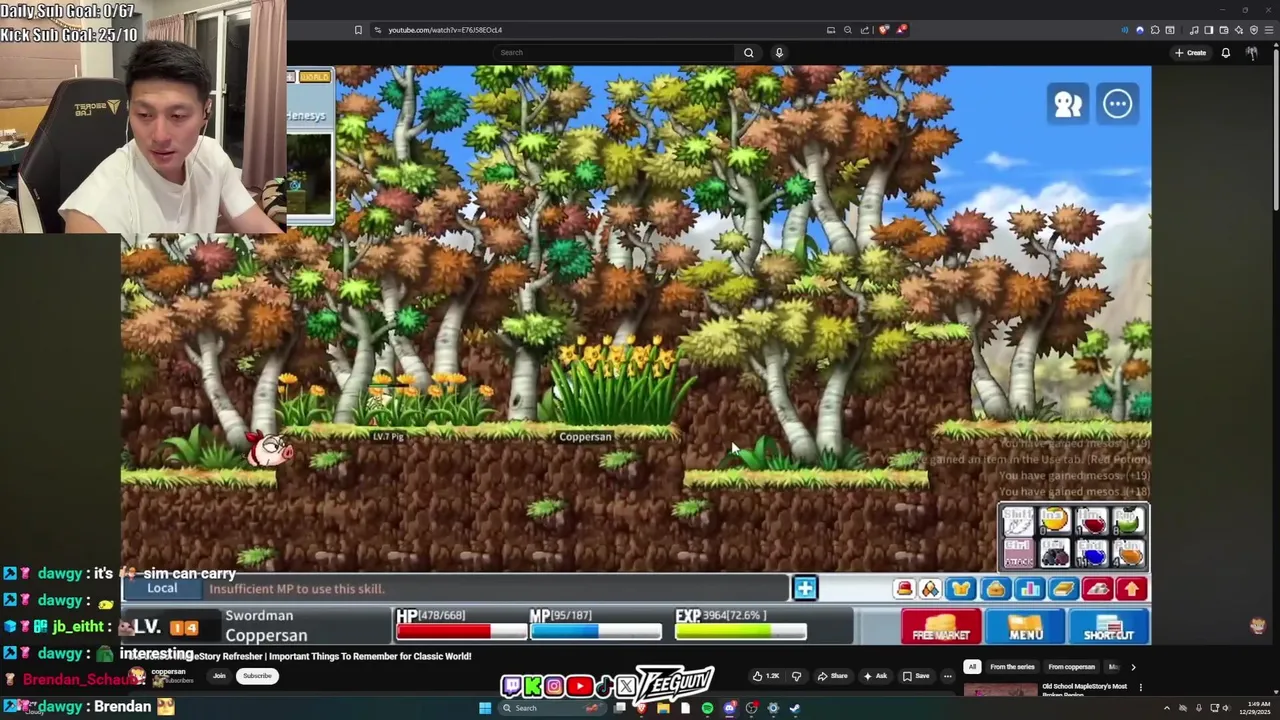The height and width of the screenshot is (720, 1280).
Task: Click the YouTube search field
Action: coord(612,52)
